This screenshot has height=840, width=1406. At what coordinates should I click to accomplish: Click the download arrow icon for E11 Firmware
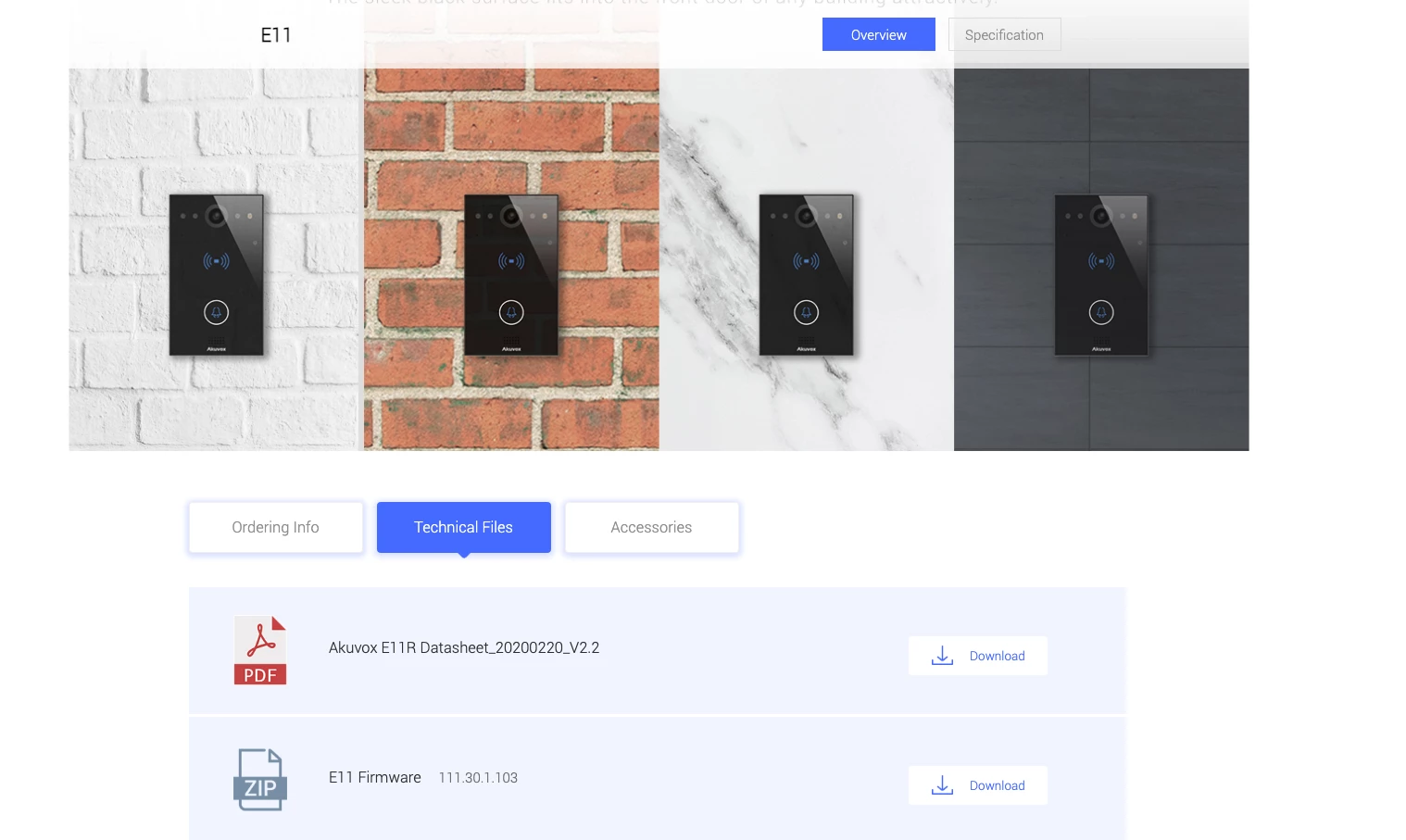point(942,785)
